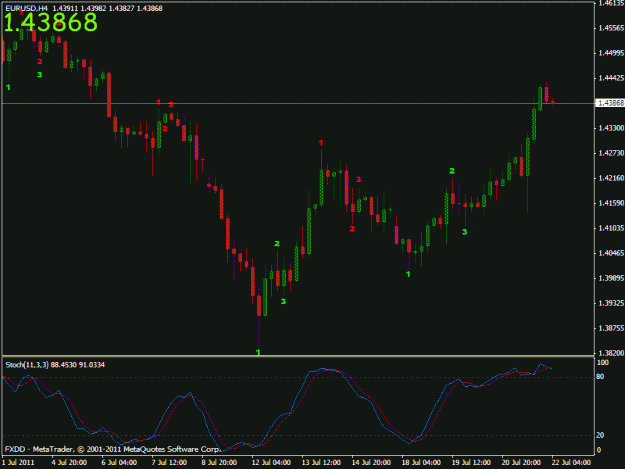
Task: Click the 13 Jul 12:00 time label
Action: [x=321, y=462]
